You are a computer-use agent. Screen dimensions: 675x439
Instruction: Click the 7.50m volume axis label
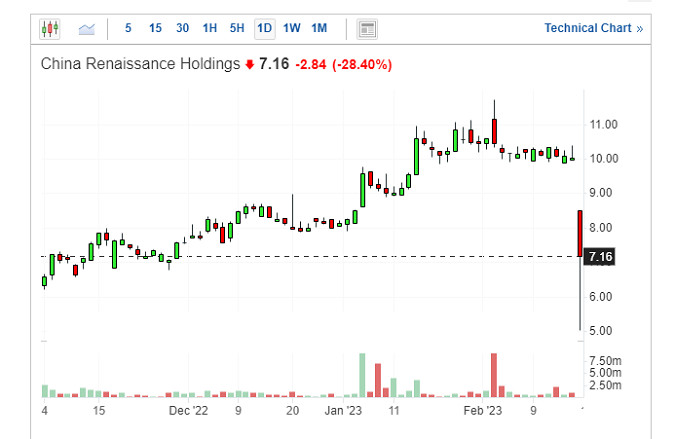pos(605,361)
